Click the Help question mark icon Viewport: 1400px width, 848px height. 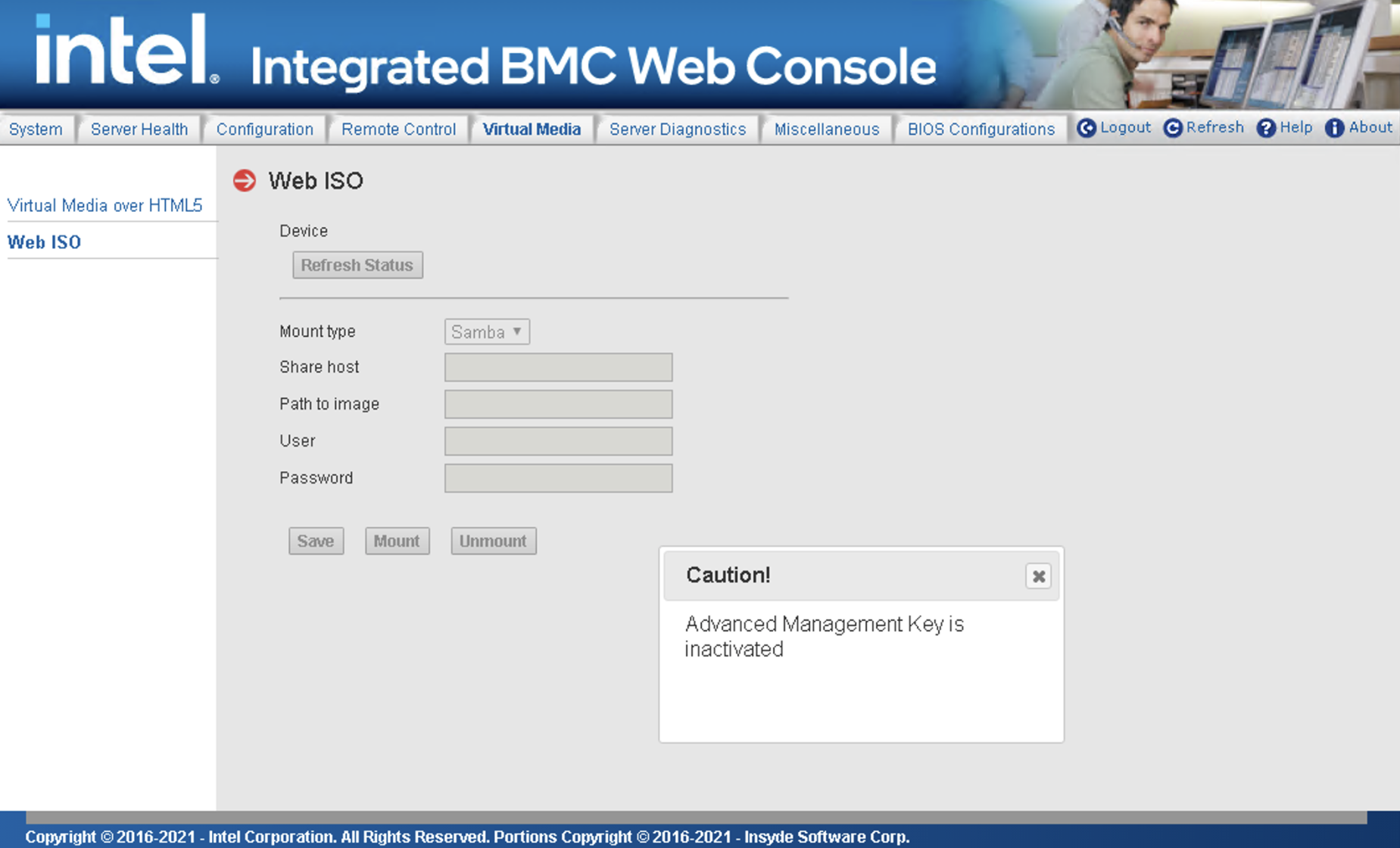[1265, 129]
